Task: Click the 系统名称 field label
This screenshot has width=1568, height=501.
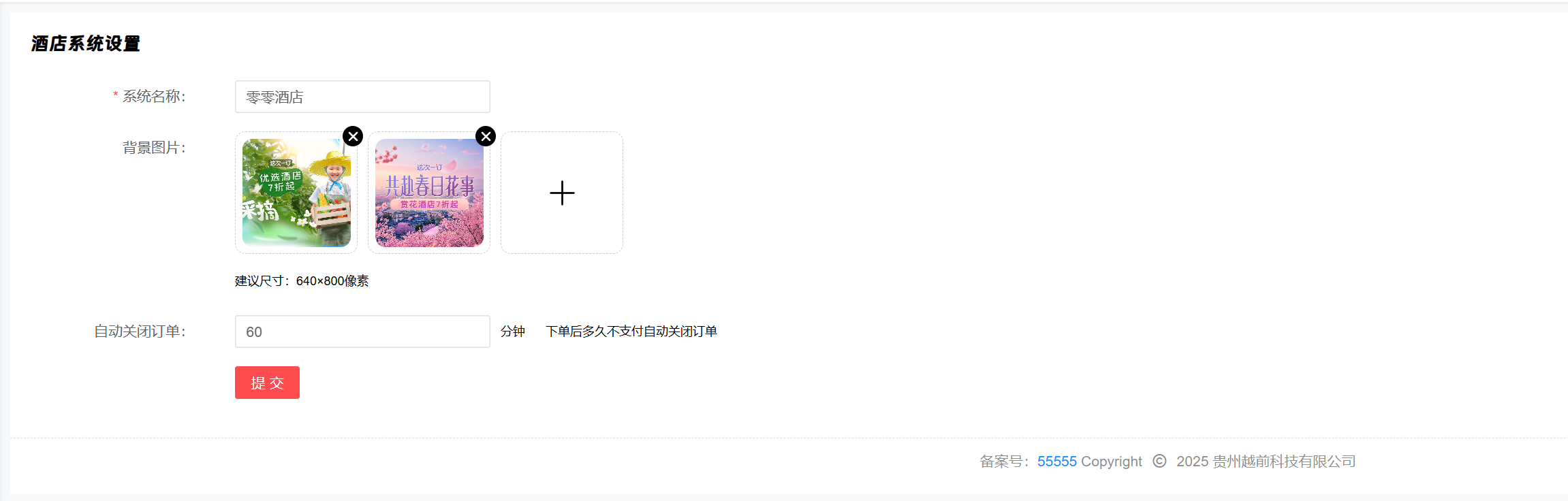Action: (x=154, y=97)
